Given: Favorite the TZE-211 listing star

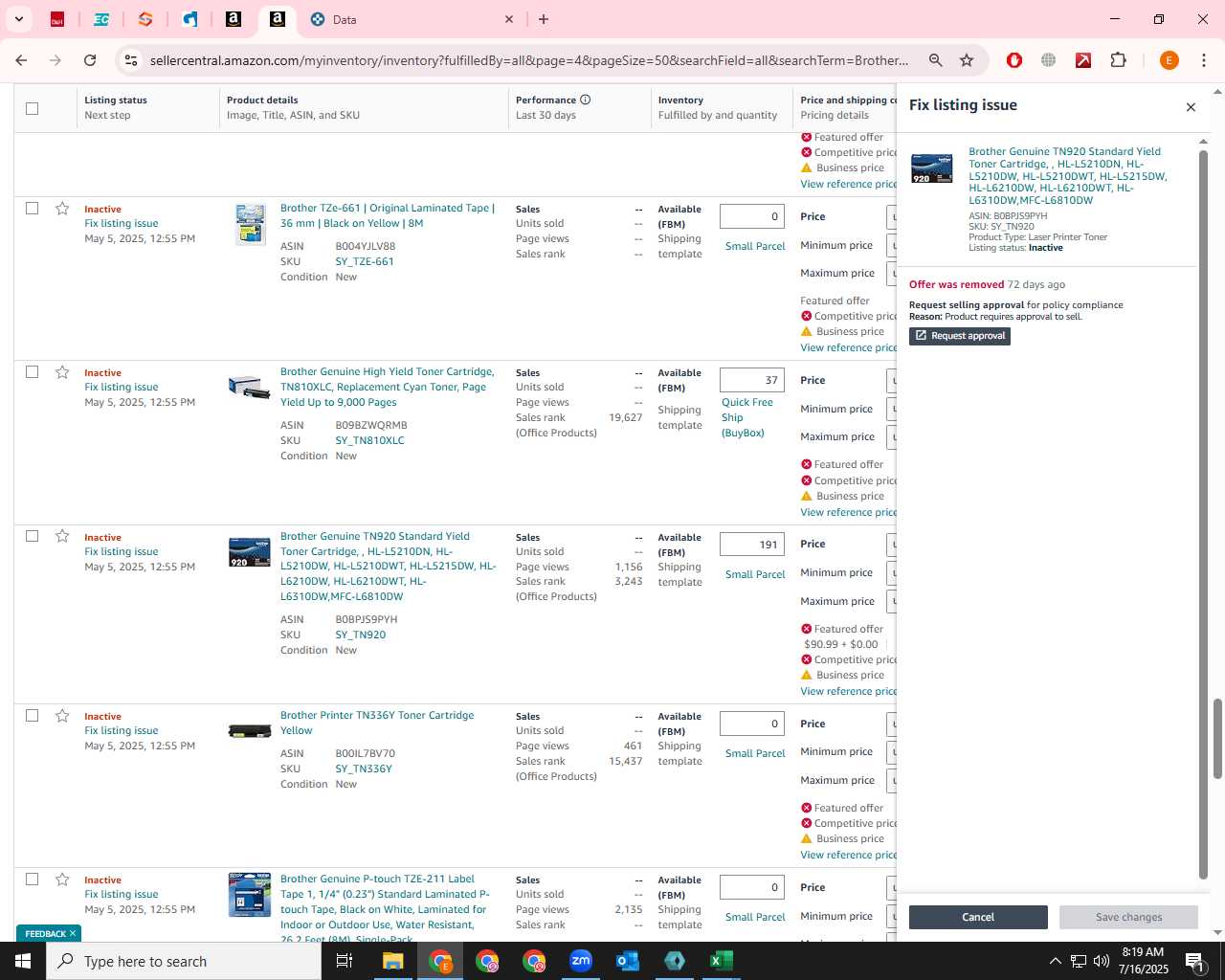Looking at the screenshot, I should [x=62, y=880].
